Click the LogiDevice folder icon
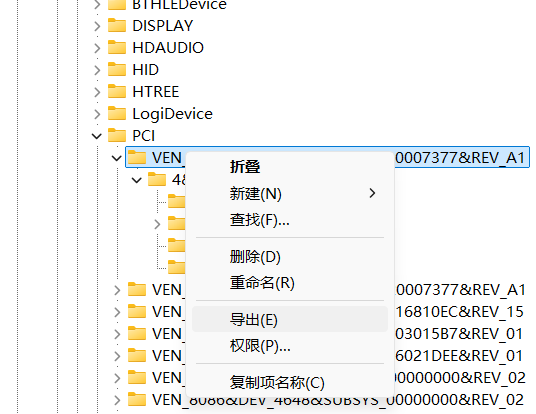Image resolution: width=536 pixels, height=414 pixels. pyautogui.click(x=117, y=113)
